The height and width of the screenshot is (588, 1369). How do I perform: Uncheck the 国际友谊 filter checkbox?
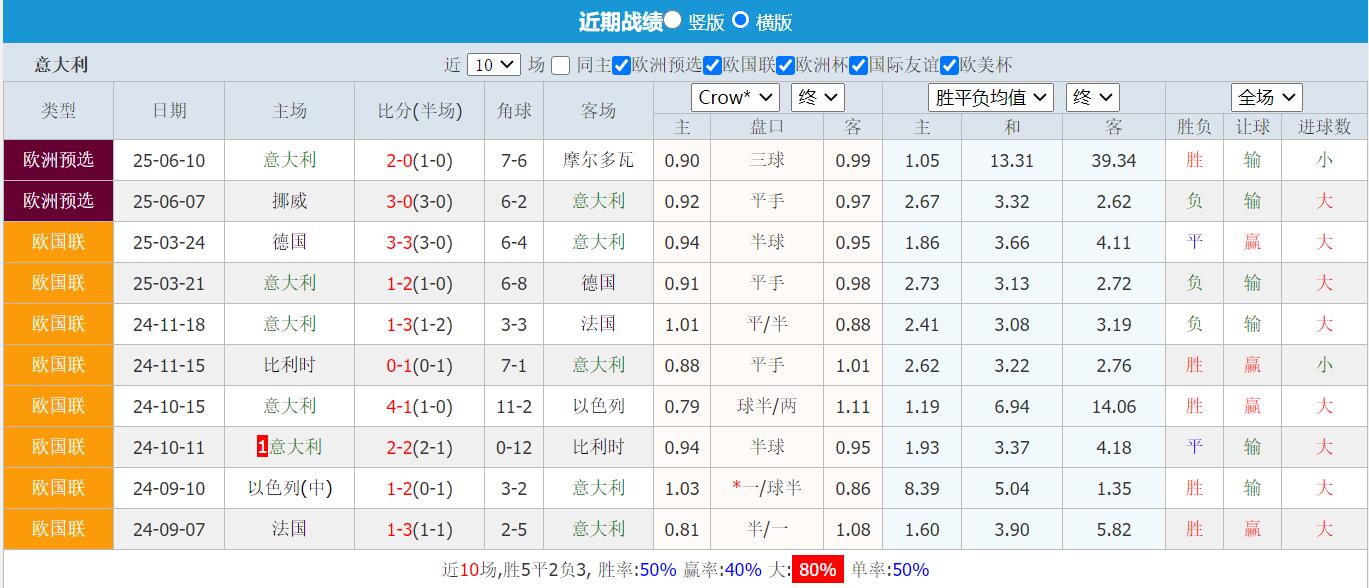click(858, 64)
